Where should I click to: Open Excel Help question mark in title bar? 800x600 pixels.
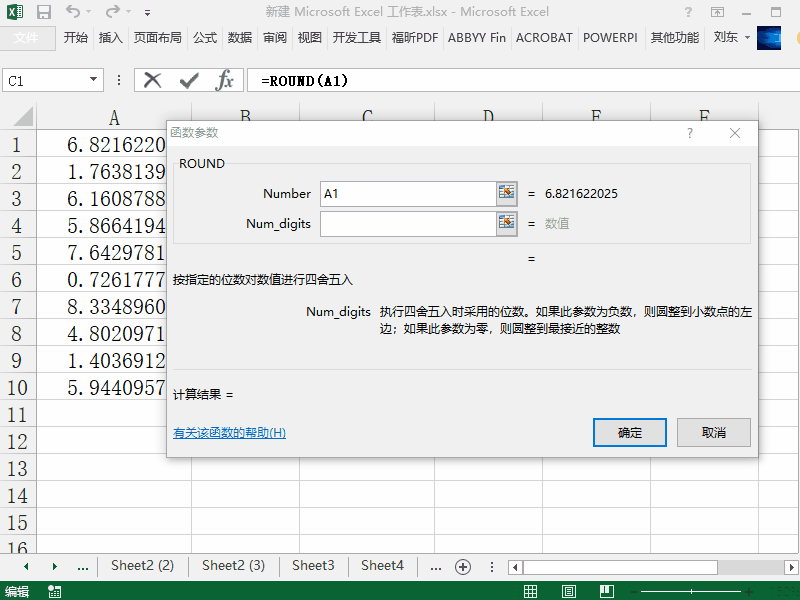[688, 12]
